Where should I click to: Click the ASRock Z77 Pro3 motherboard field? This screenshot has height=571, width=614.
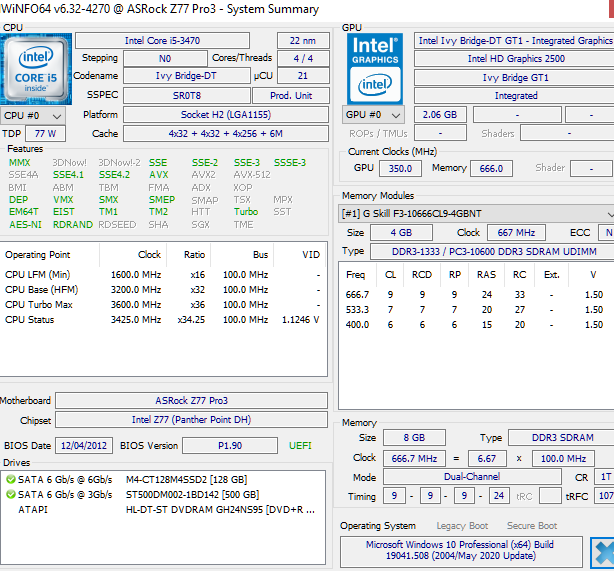191,401
